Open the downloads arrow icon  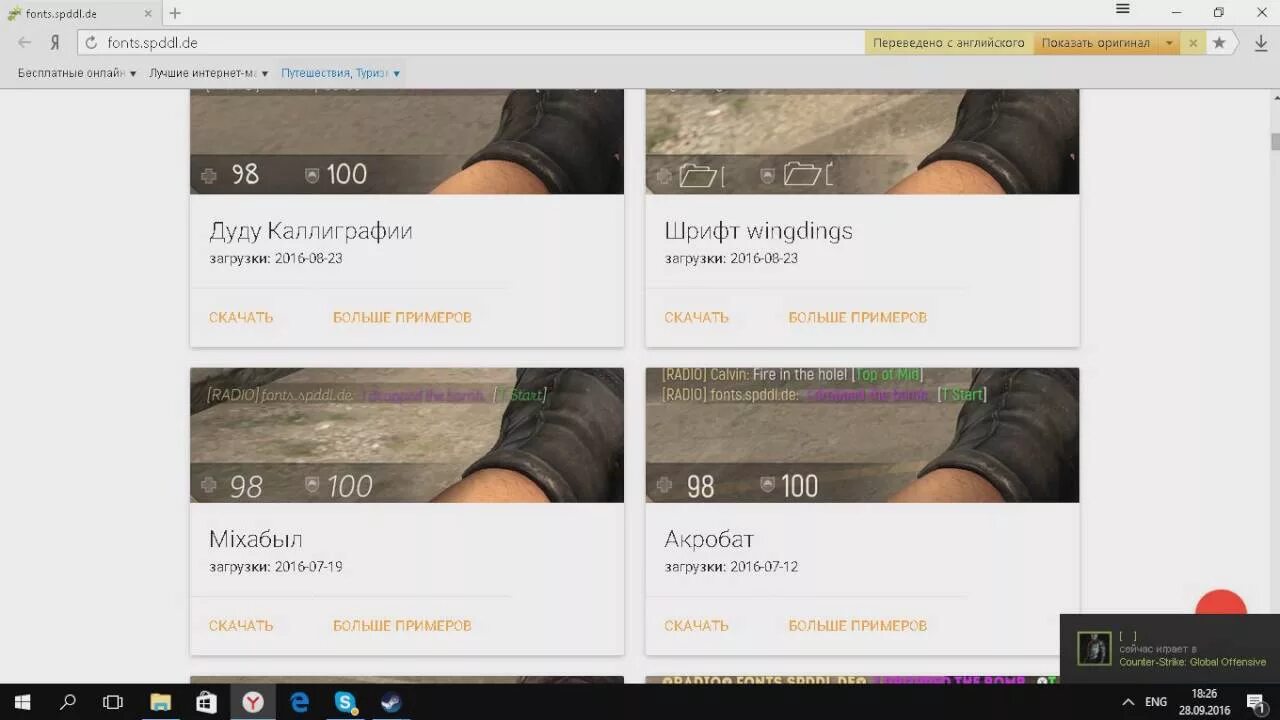click(1260, 43)
